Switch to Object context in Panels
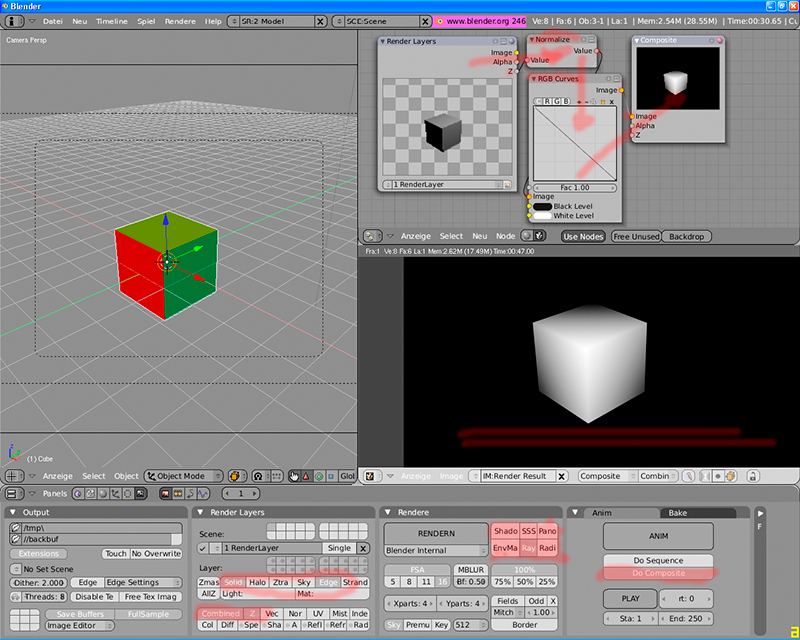The height and width of the screenshot is (640, 800). click(115, 494)
